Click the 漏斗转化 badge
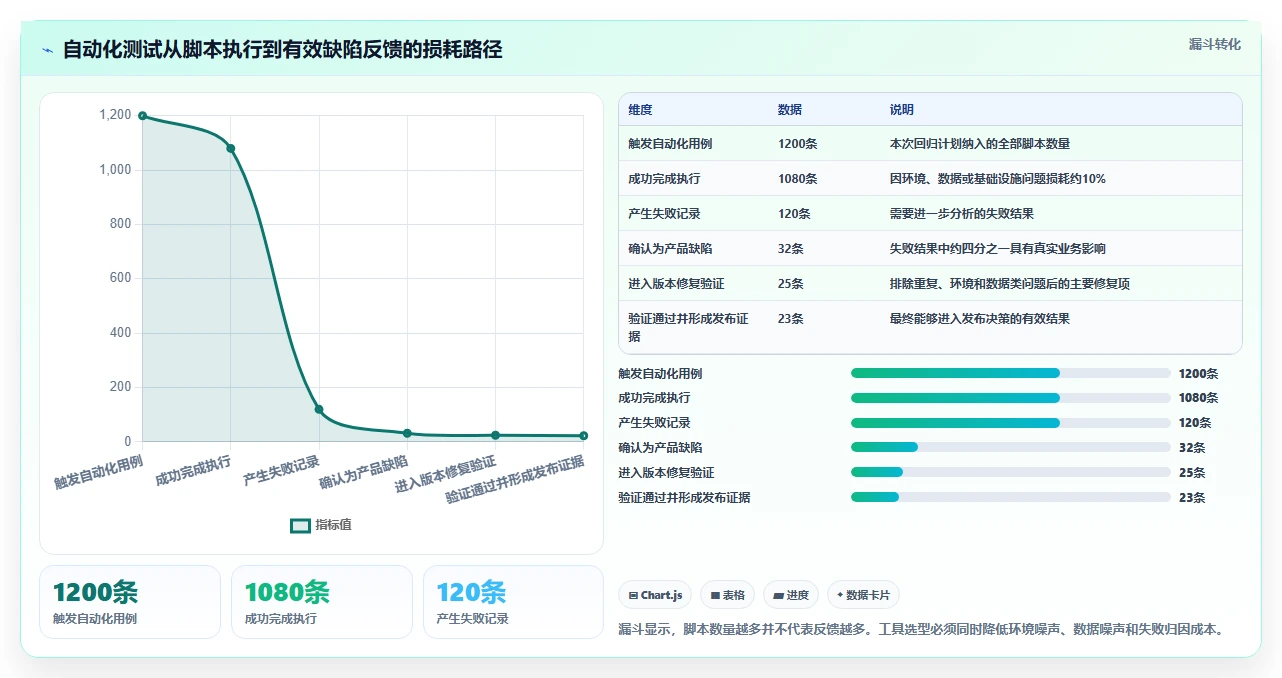Screen dimensions: 1282x678 pyautogui.click(x=1214, y=44)
